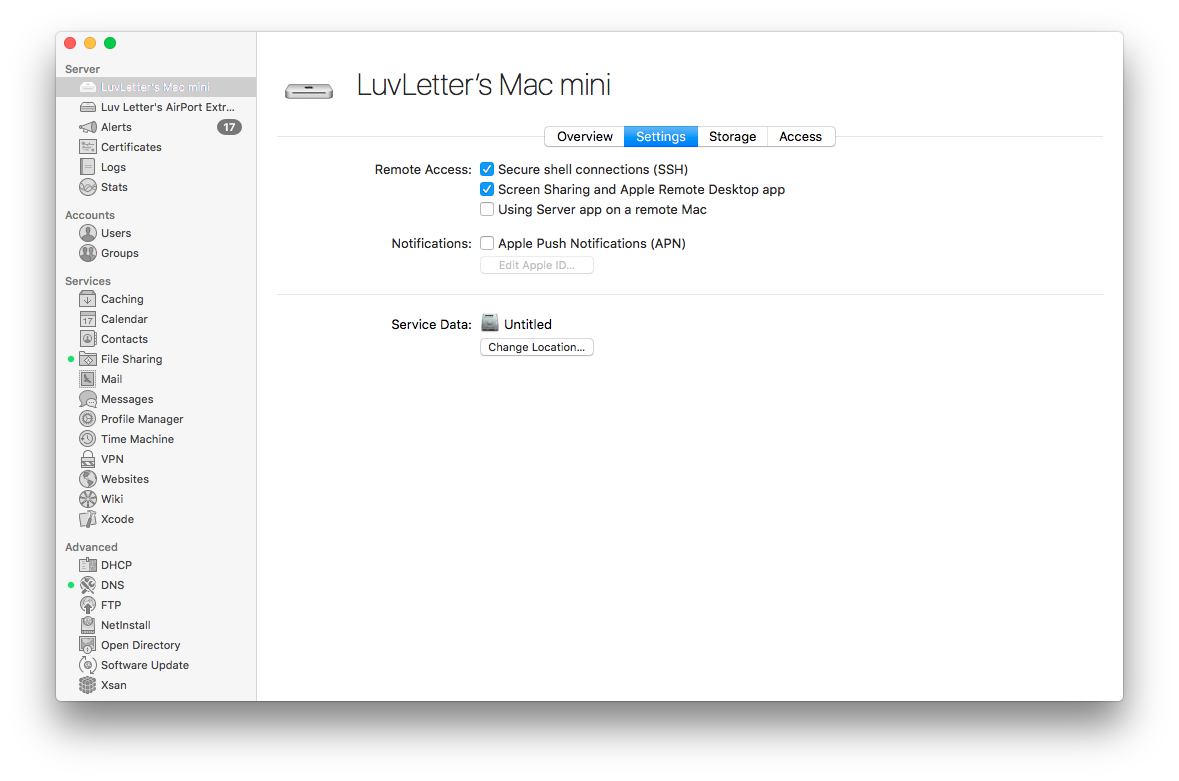1179x781 pixels.
Task: Click the Notifications label
Action: point(432,244)
